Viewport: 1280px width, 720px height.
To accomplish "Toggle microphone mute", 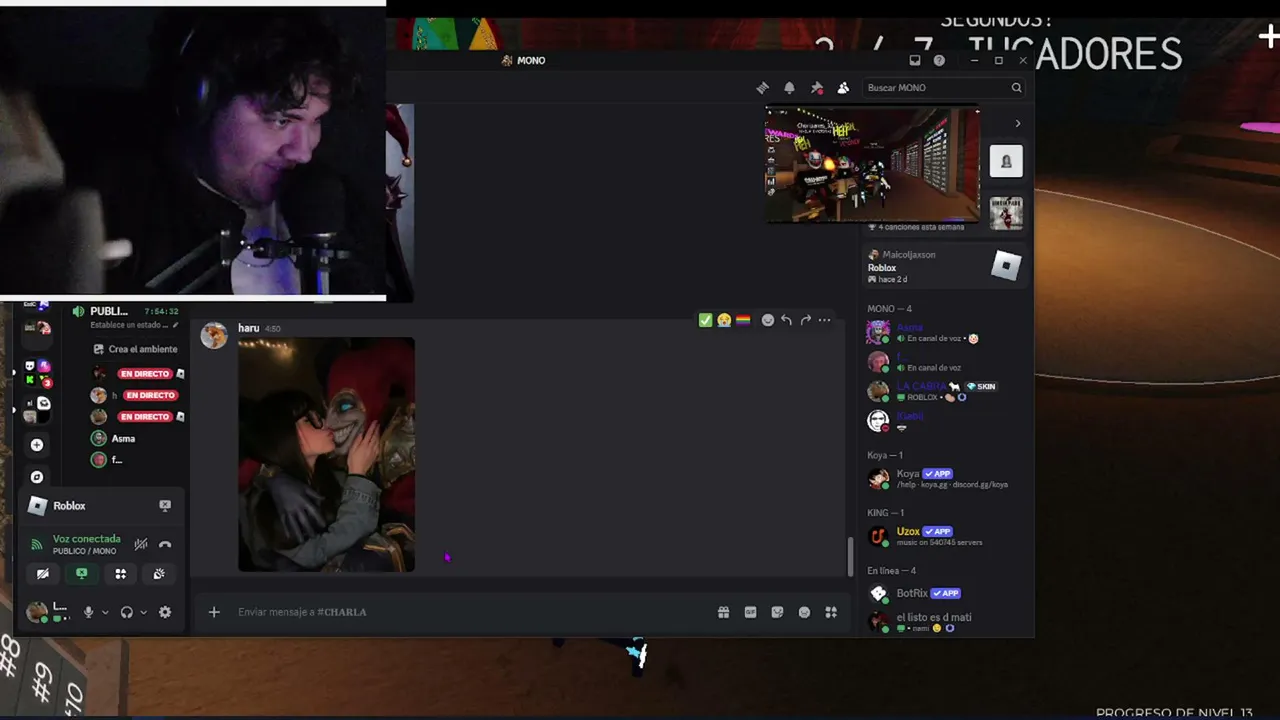I will 88,612.
